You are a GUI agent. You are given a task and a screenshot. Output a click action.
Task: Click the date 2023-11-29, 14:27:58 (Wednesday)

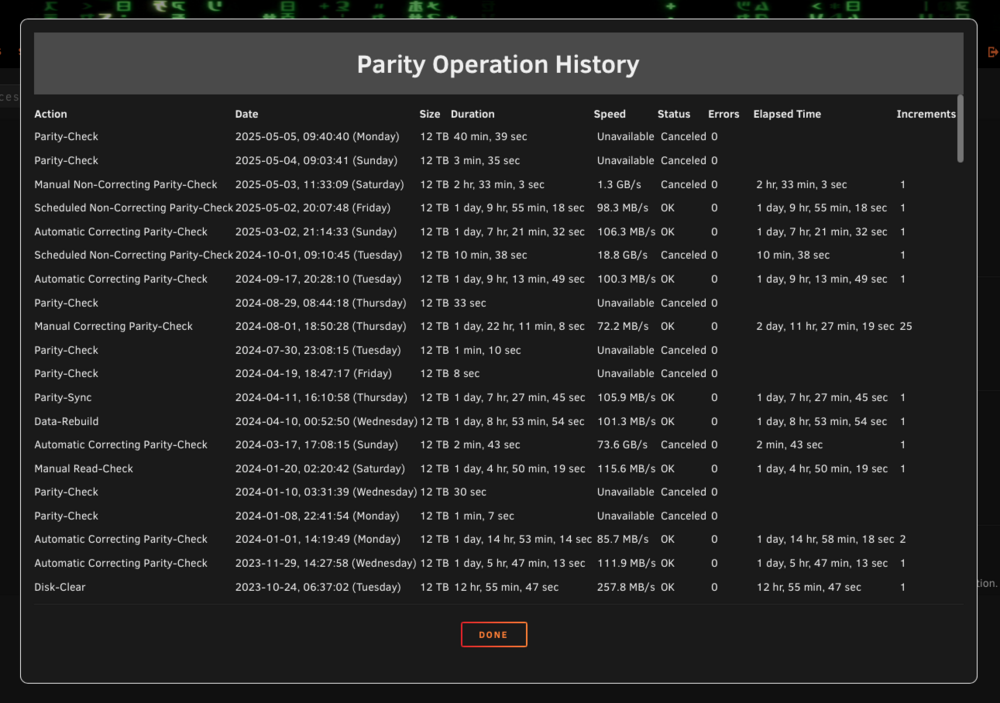tap(325, 563)
